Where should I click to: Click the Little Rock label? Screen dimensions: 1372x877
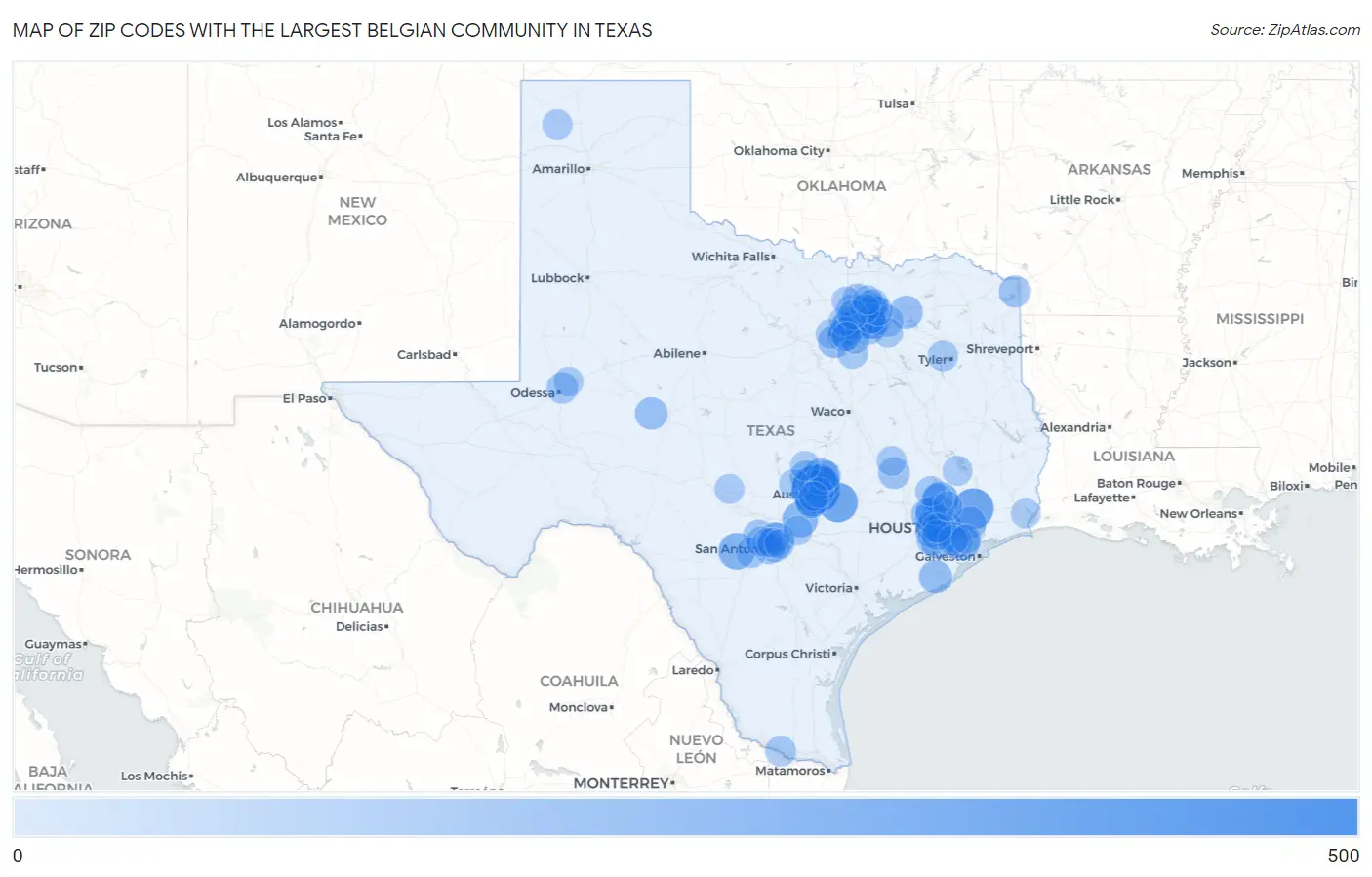click(1082, 200)
